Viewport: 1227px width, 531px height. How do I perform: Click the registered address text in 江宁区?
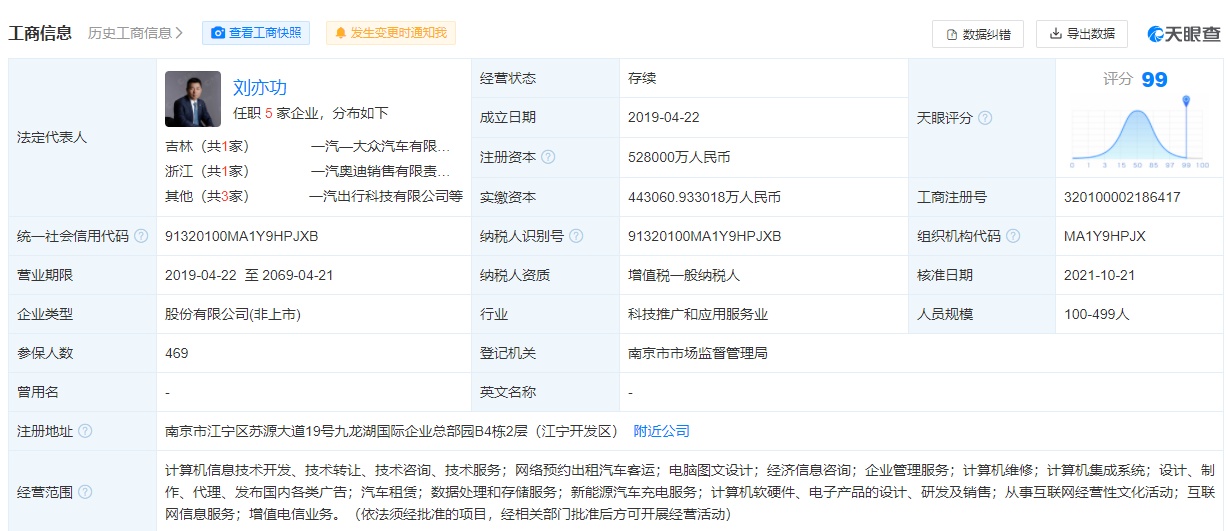click(x=392, y=431)
